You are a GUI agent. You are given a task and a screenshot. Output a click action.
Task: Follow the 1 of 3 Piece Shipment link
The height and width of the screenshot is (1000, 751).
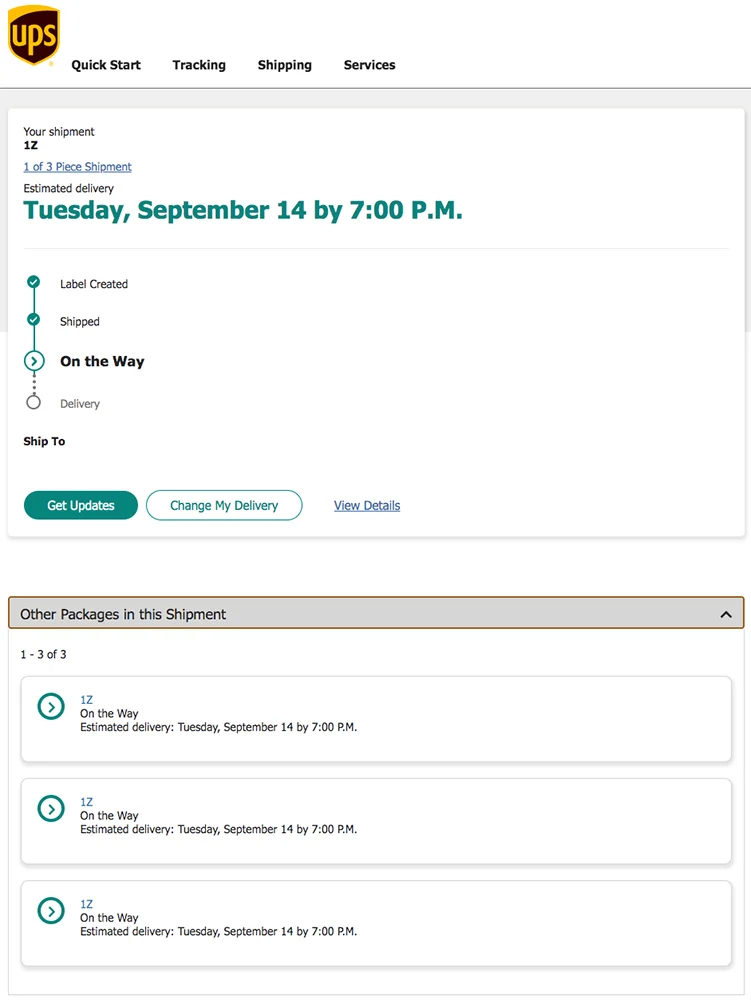78,167
